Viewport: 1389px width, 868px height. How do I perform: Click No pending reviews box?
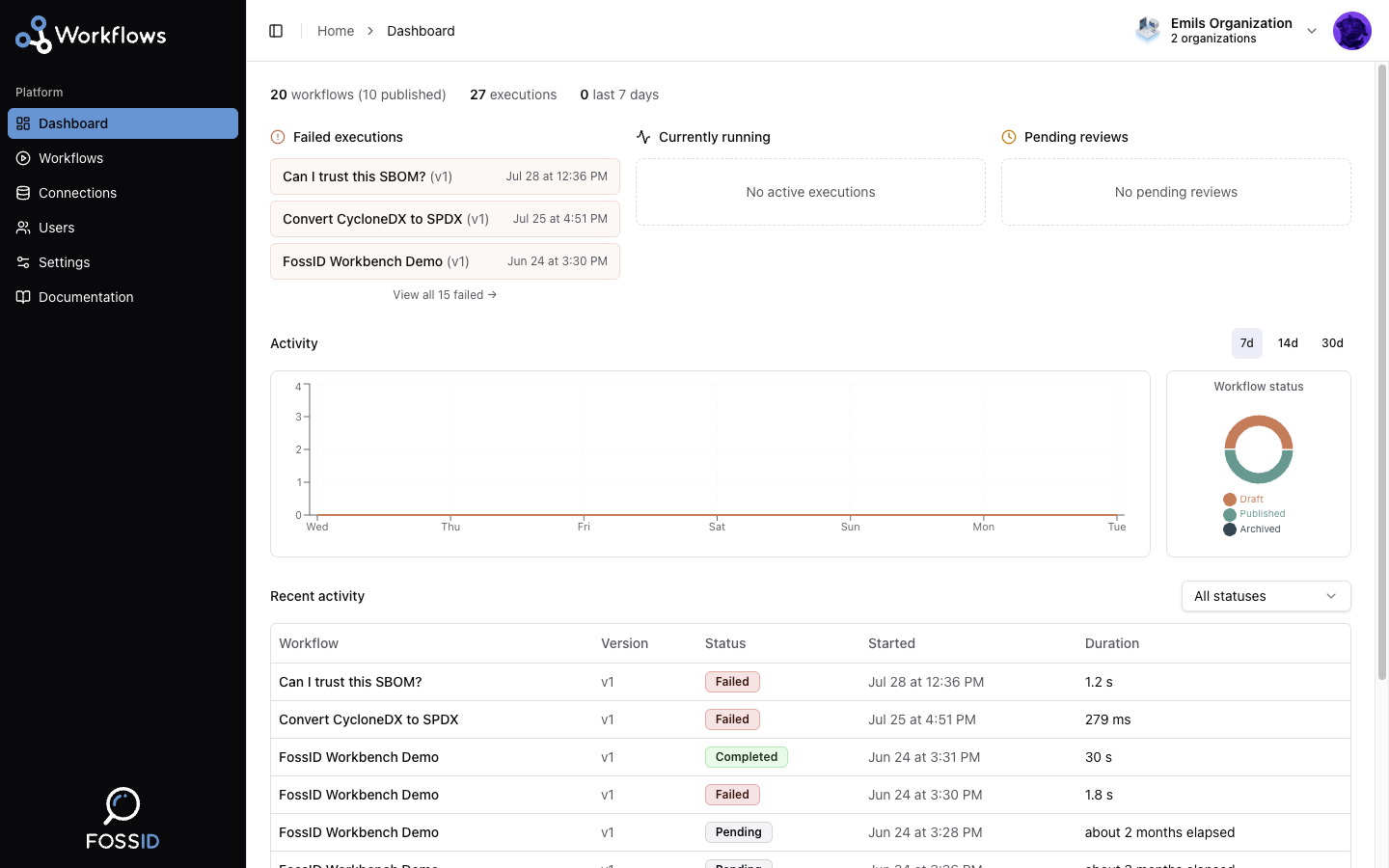(1176, 192)
